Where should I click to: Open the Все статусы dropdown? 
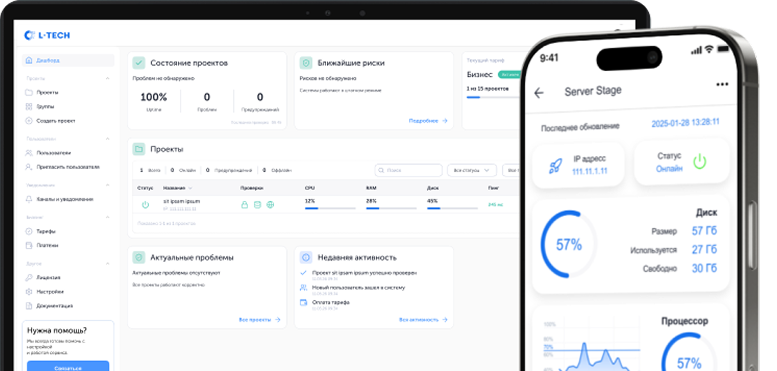pos(472,170)
